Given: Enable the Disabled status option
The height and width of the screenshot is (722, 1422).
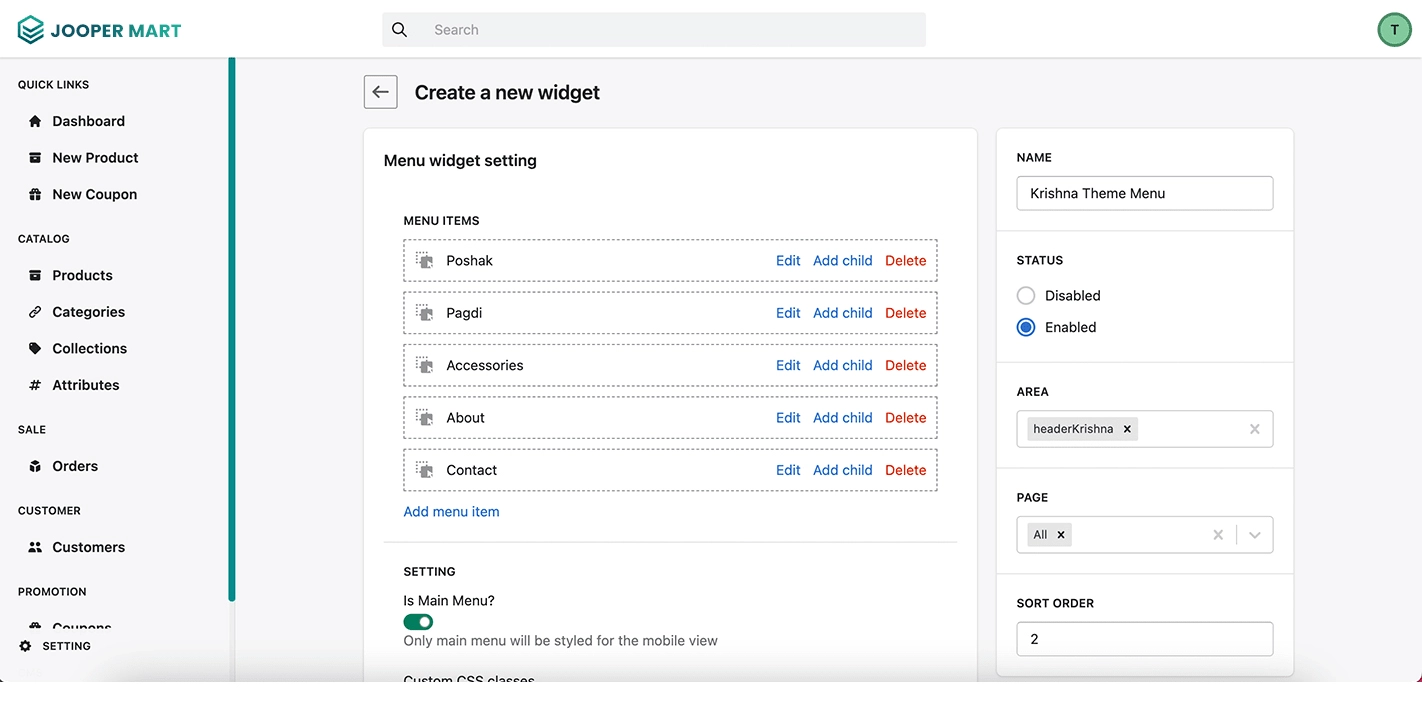Looking at the screenshot, I should [1025, 295].
